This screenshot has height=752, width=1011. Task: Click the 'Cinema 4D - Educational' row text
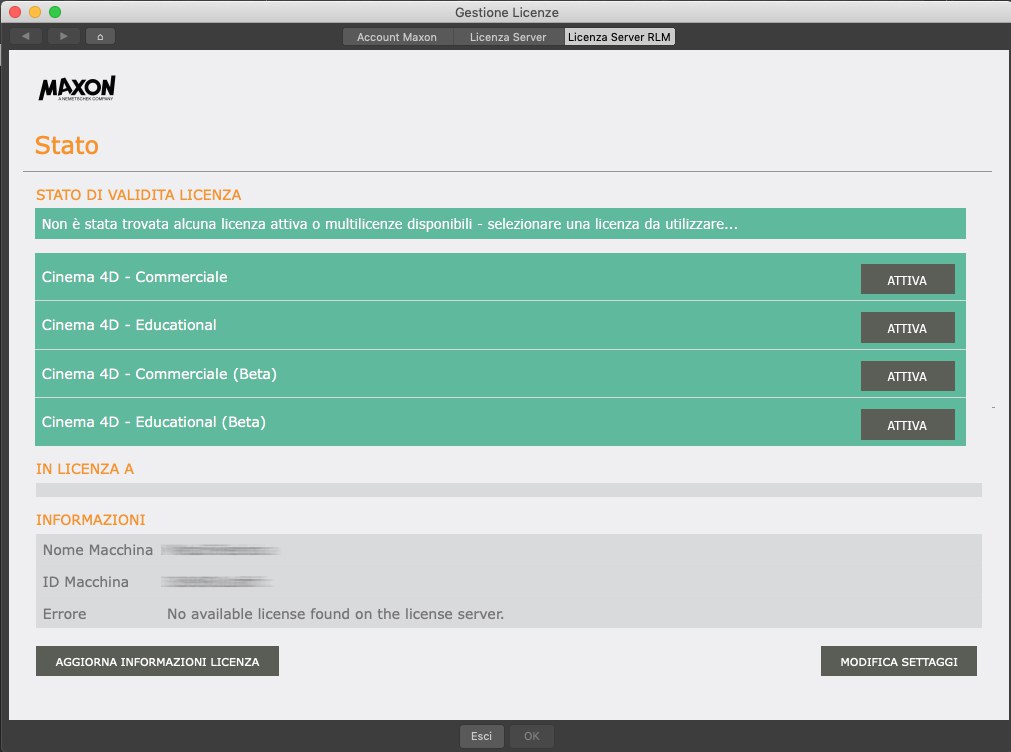click(129, 325)
